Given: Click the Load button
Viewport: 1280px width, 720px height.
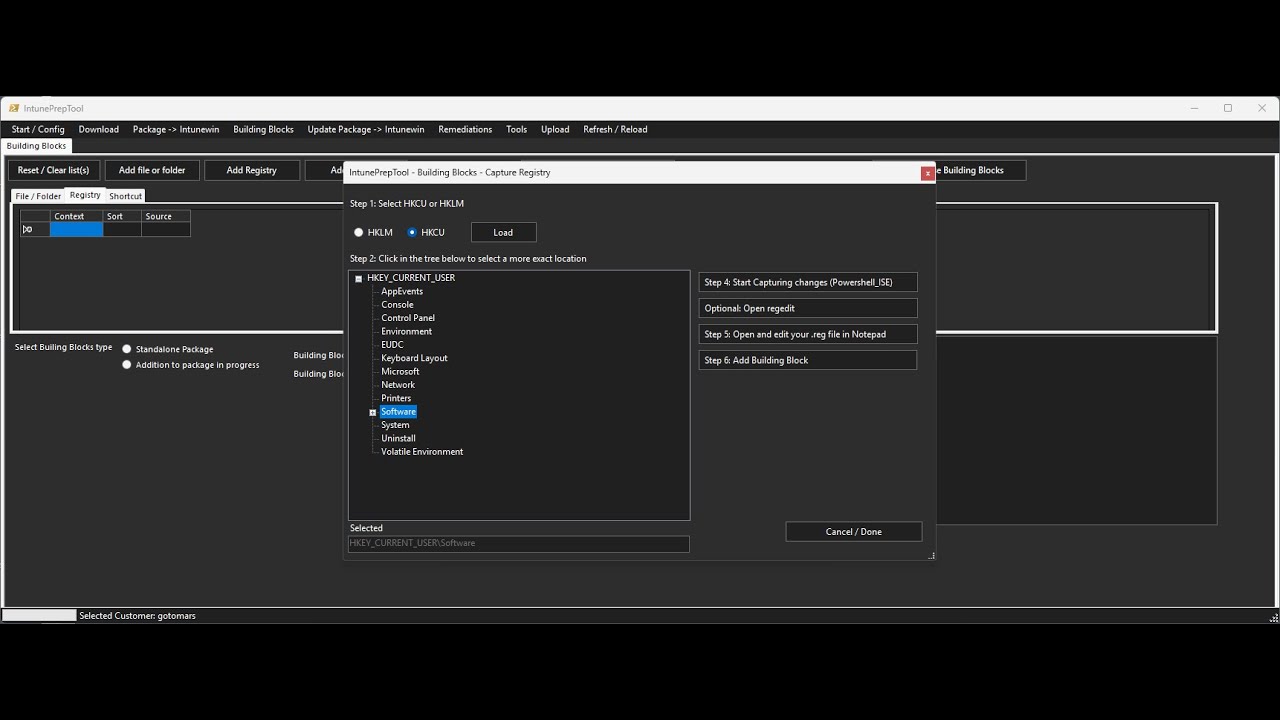Looking at the screenshot, I should click(x=503, y=231).
